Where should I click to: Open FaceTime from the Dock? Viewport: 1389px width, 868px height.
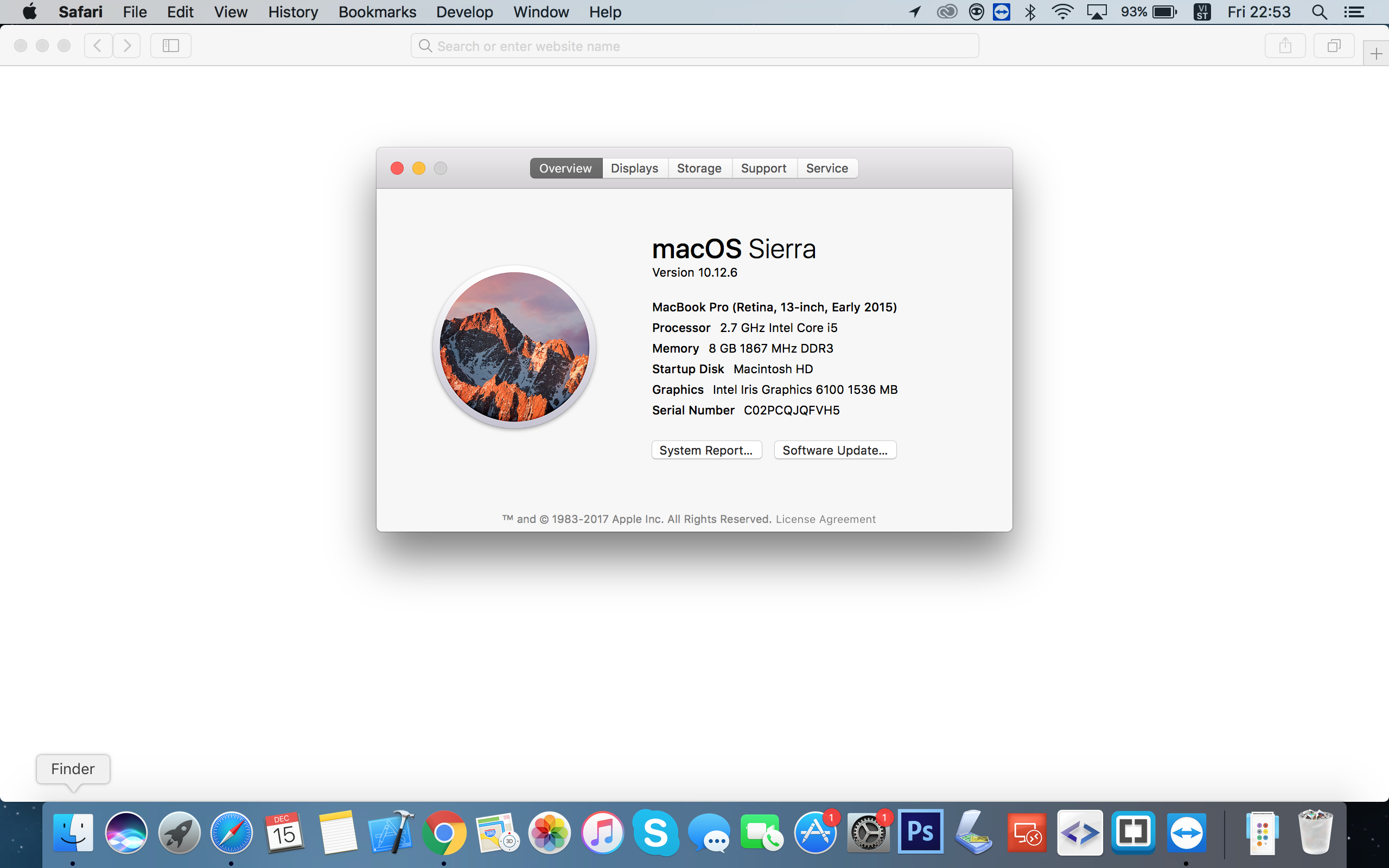762,832
